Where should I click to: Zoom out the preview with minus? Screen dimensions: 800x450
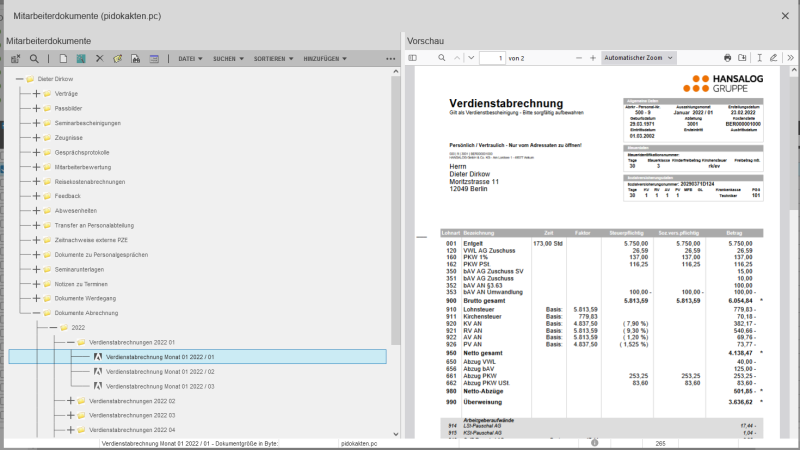pyautogui.click(x=579, y=58)
